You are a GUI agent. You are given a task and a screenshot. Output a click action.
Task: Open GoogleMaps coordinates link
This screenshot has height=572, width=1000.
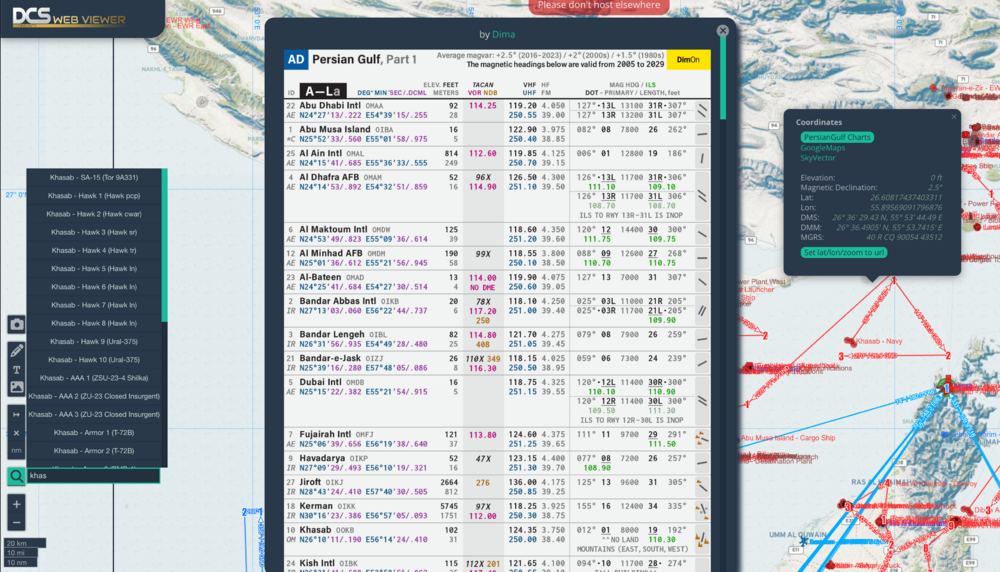click(823, 147)
